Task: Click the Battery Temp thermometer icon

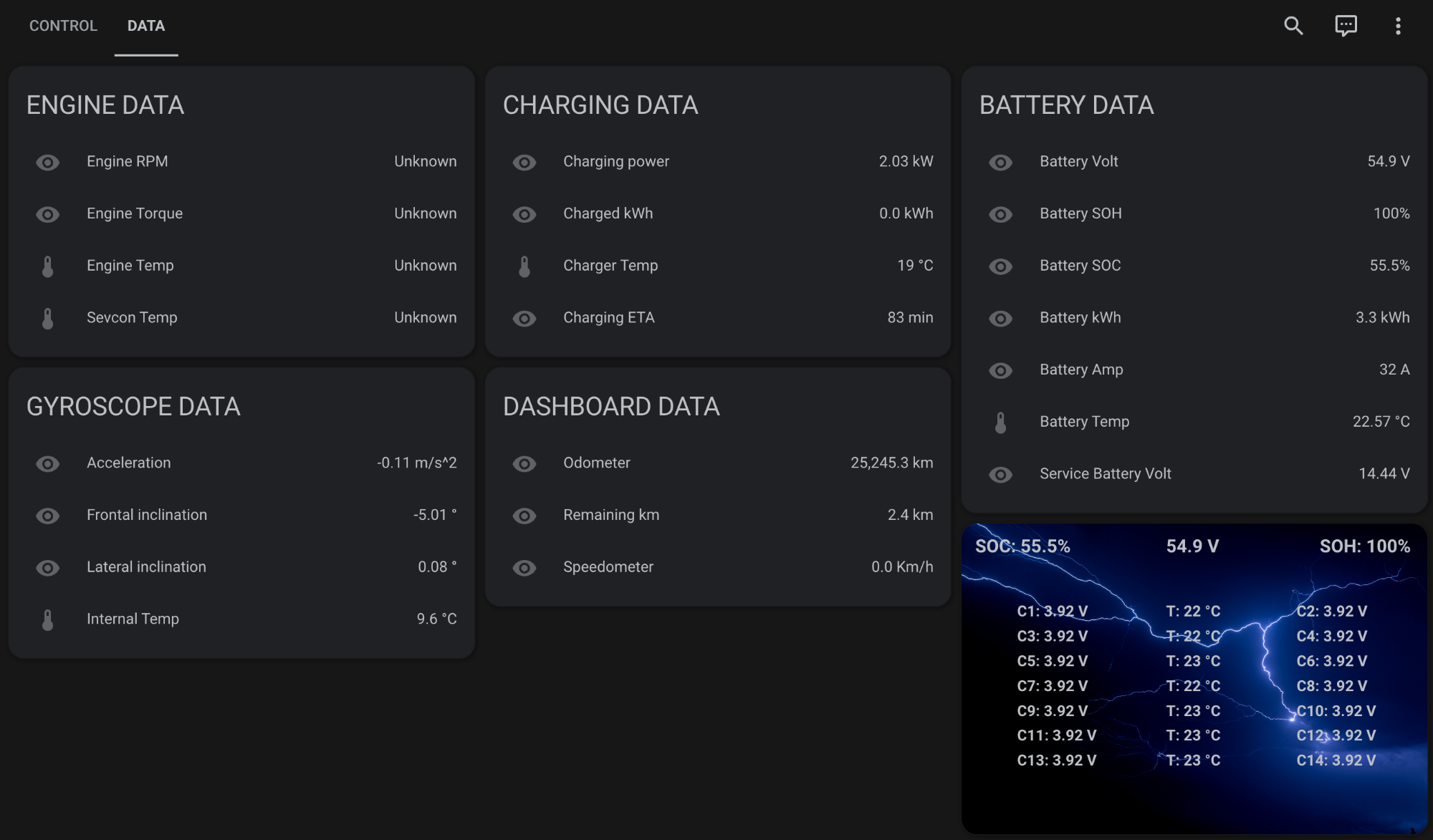Action: pyautogui.click(x=1001, y=423)
